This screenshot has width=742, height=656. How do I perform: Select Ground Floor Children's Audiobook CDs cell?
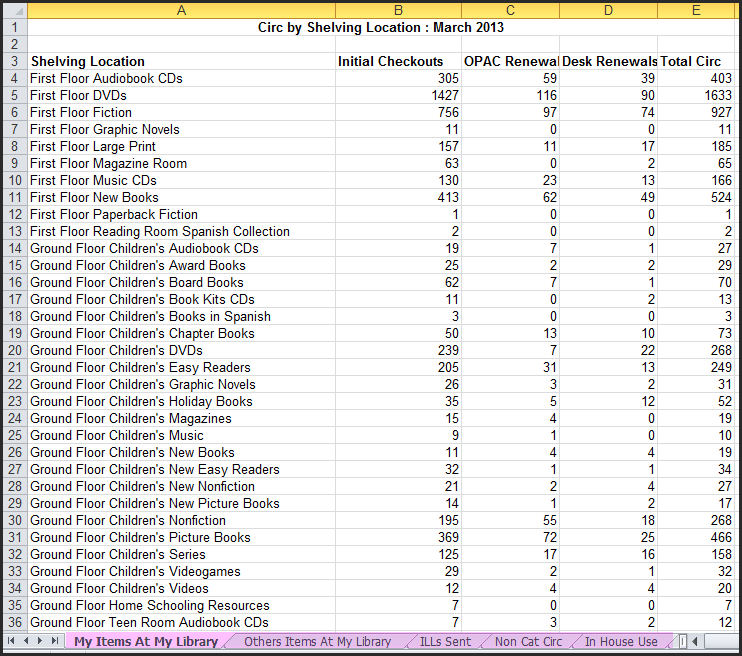pyautogui.click(x=181, y=248)
